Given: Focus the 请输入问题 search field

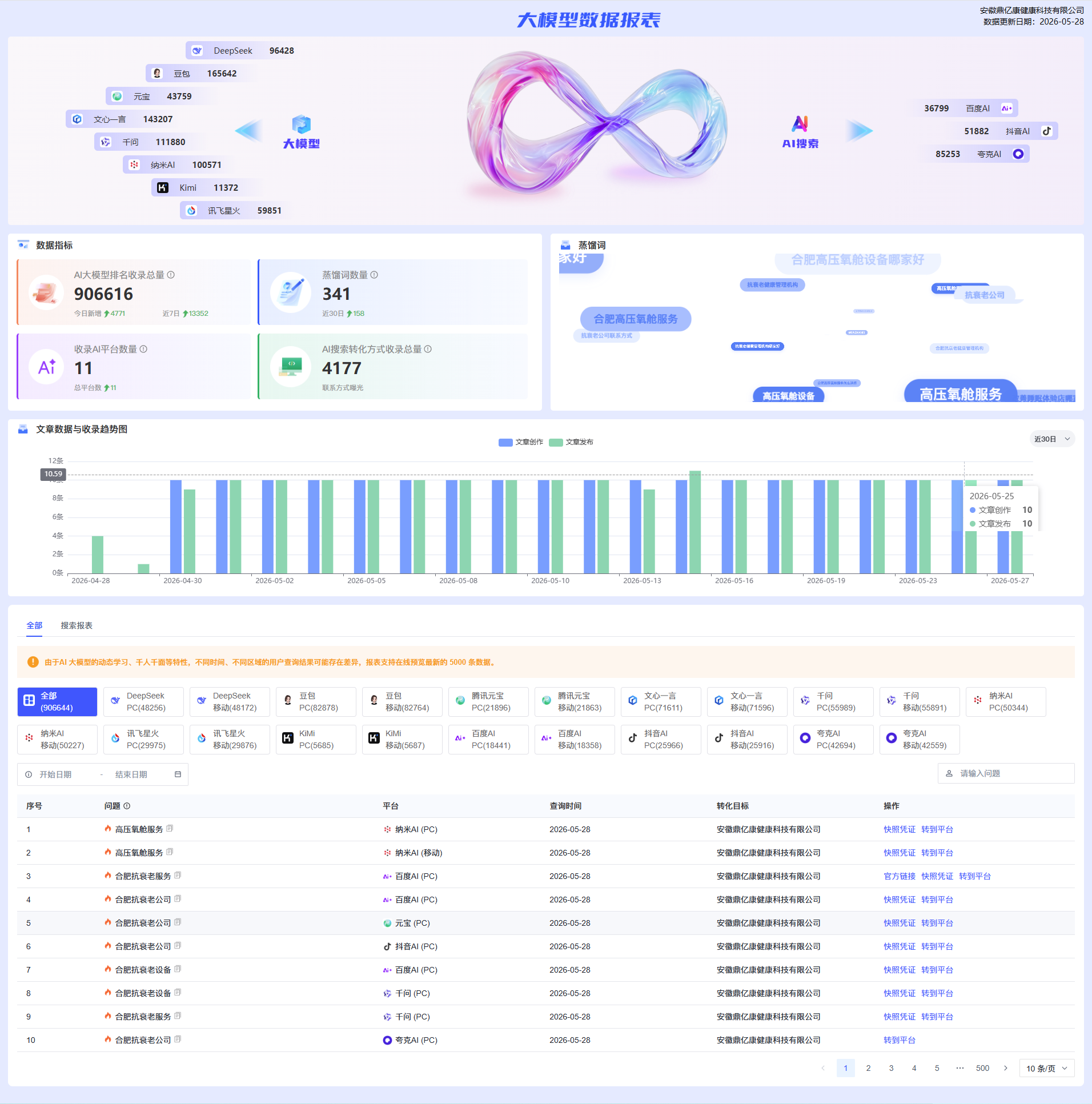Looking at the screenshot, I should point(1006,773).
